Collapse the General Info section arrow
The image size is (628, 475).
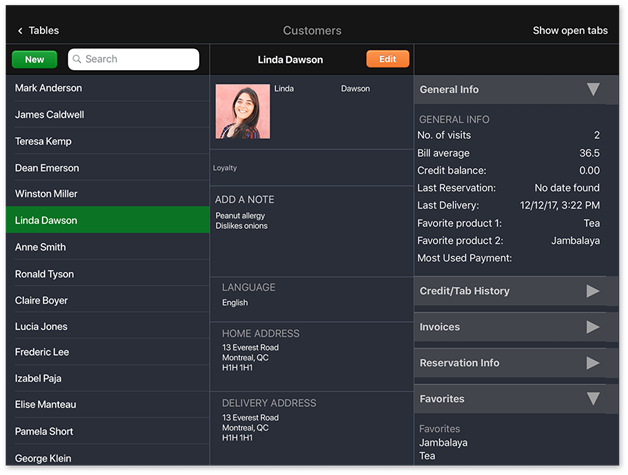click(x=593, y=90)
